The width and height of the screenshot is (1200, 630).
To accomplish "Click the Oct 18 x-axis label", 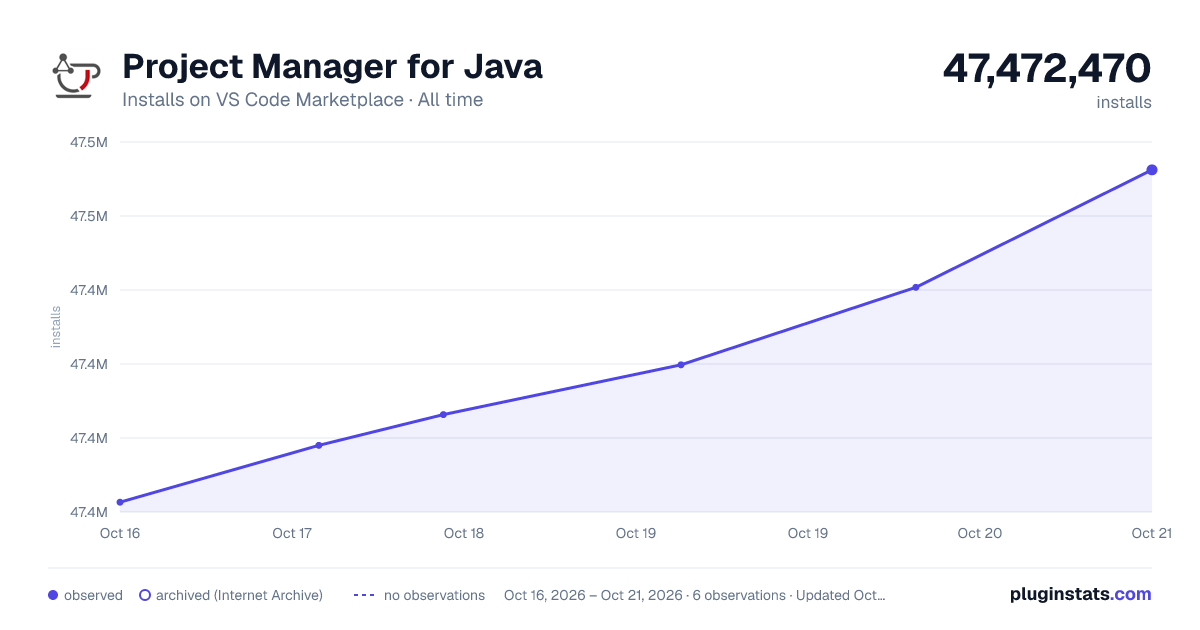I will [464, 533].
